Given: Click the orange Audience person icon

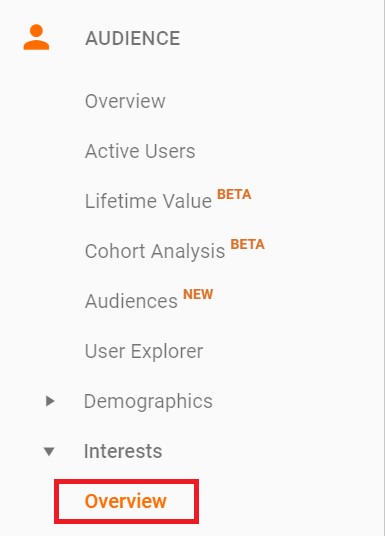Looking at the screenshot, I should [36, 37].
